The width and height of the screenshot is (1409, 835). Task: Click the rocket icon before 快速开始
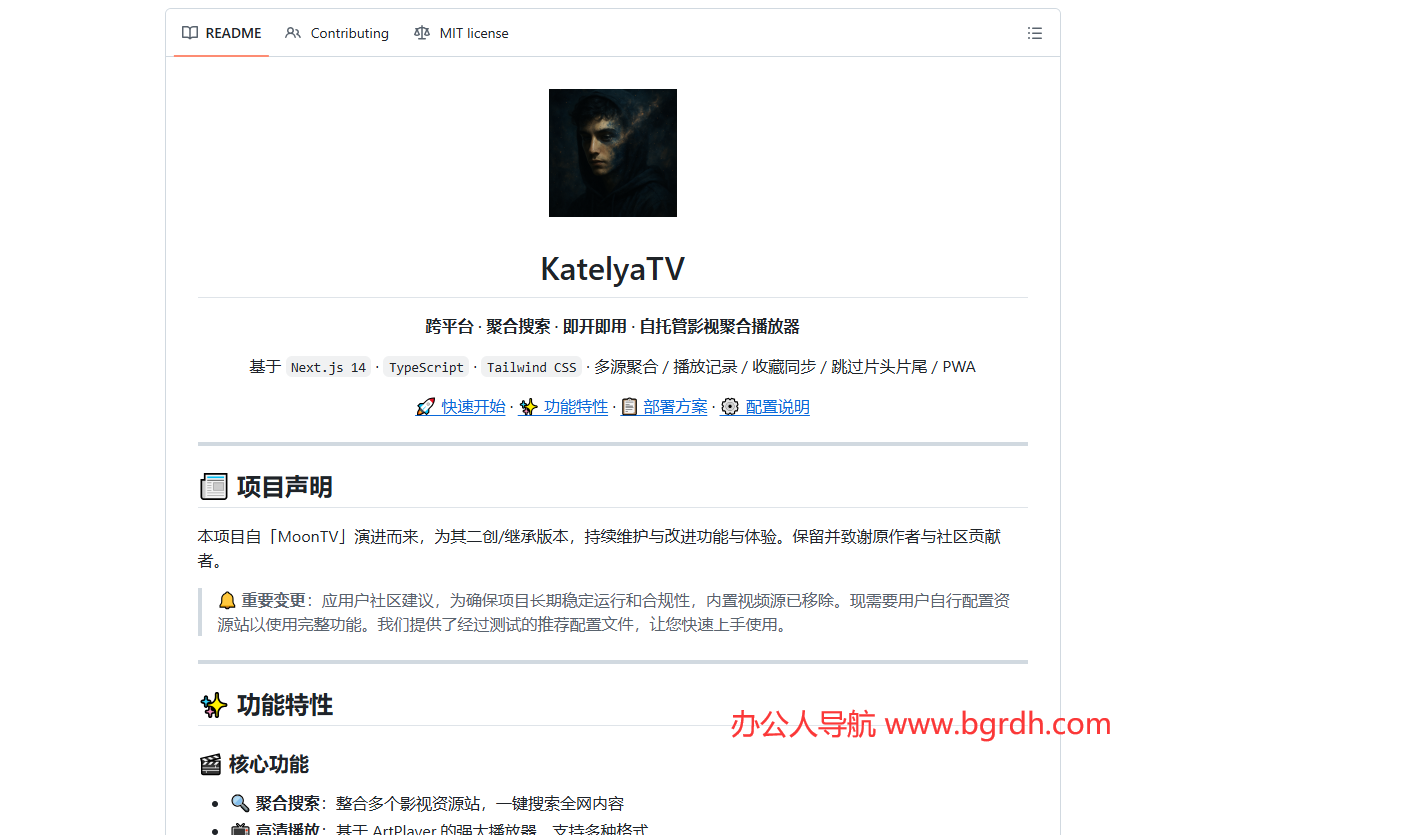[426, 406]
